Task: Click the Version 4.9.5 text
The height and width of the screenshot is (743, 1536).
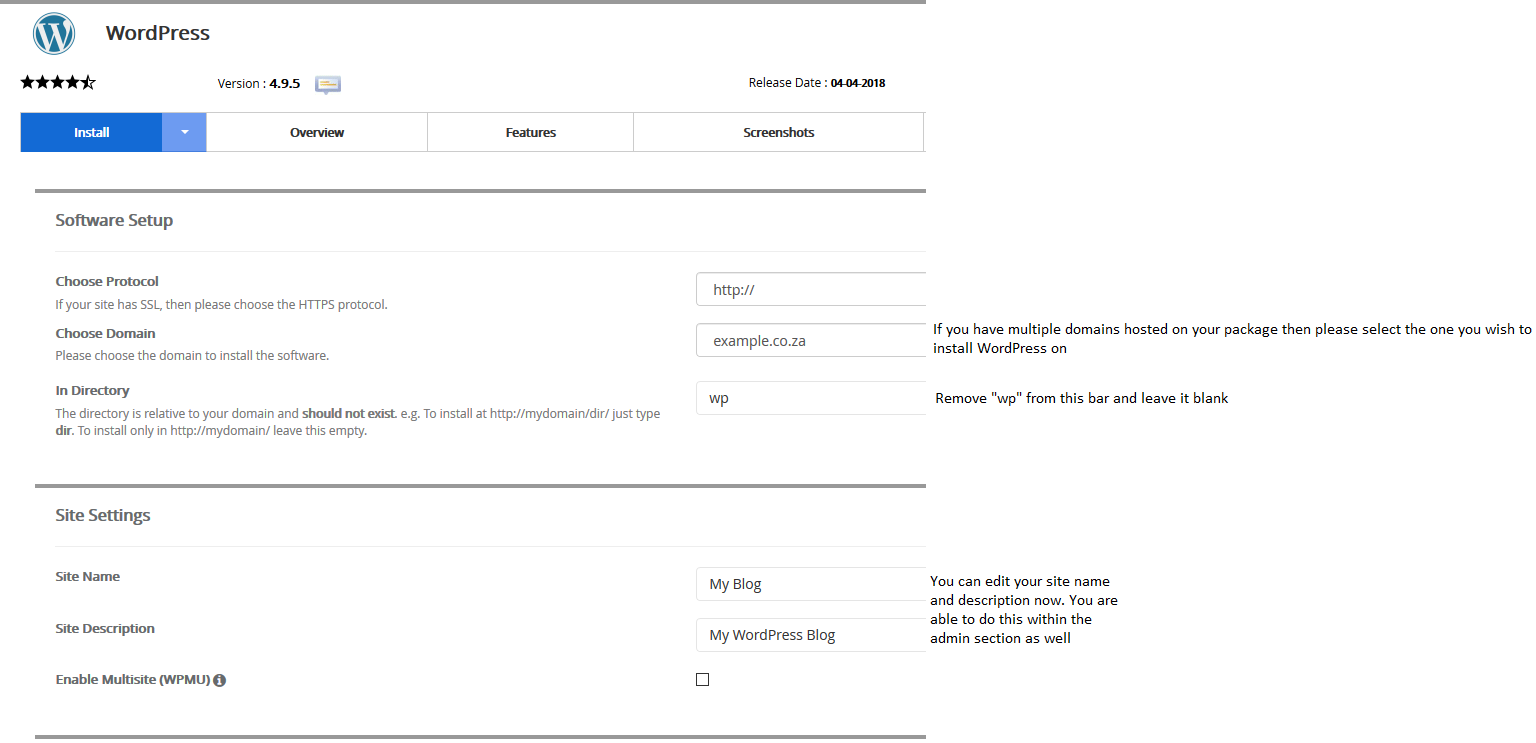Action: pyautogui.click(x=259, y=84)
